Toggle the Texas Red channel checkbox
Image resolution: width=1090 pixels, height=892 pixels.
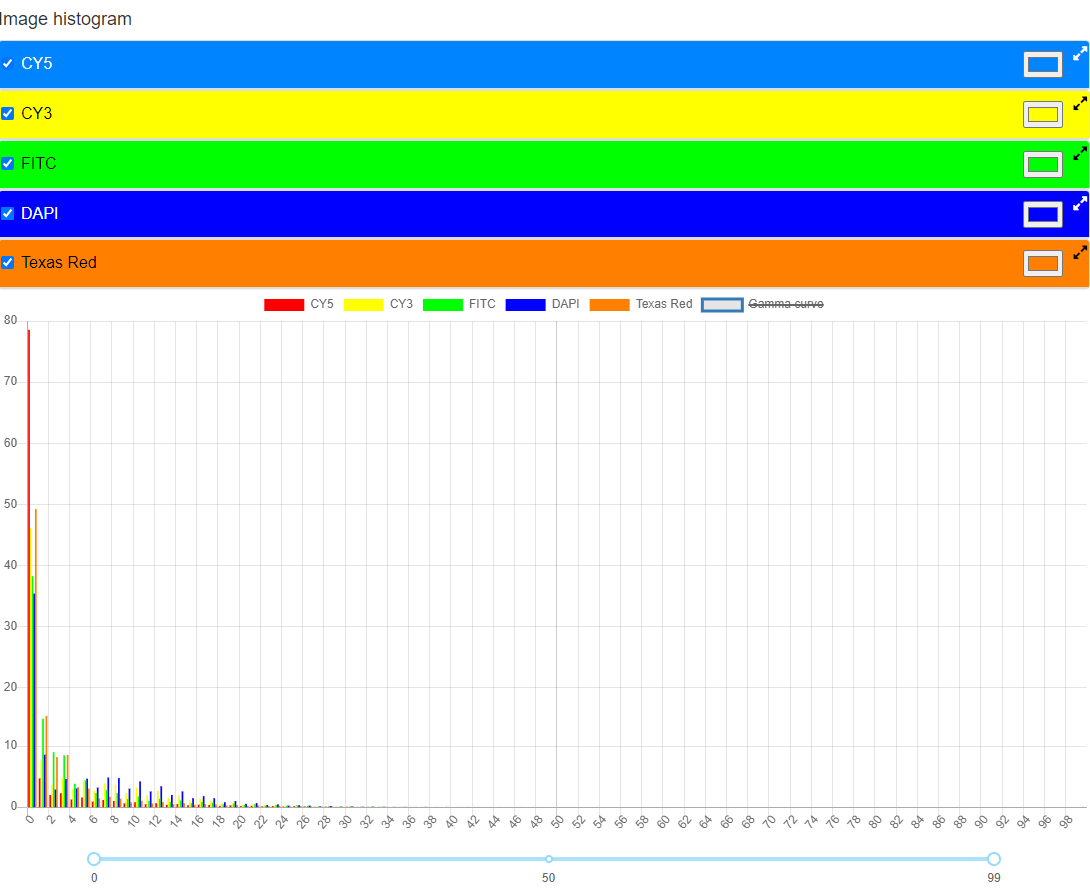[8, 263]
